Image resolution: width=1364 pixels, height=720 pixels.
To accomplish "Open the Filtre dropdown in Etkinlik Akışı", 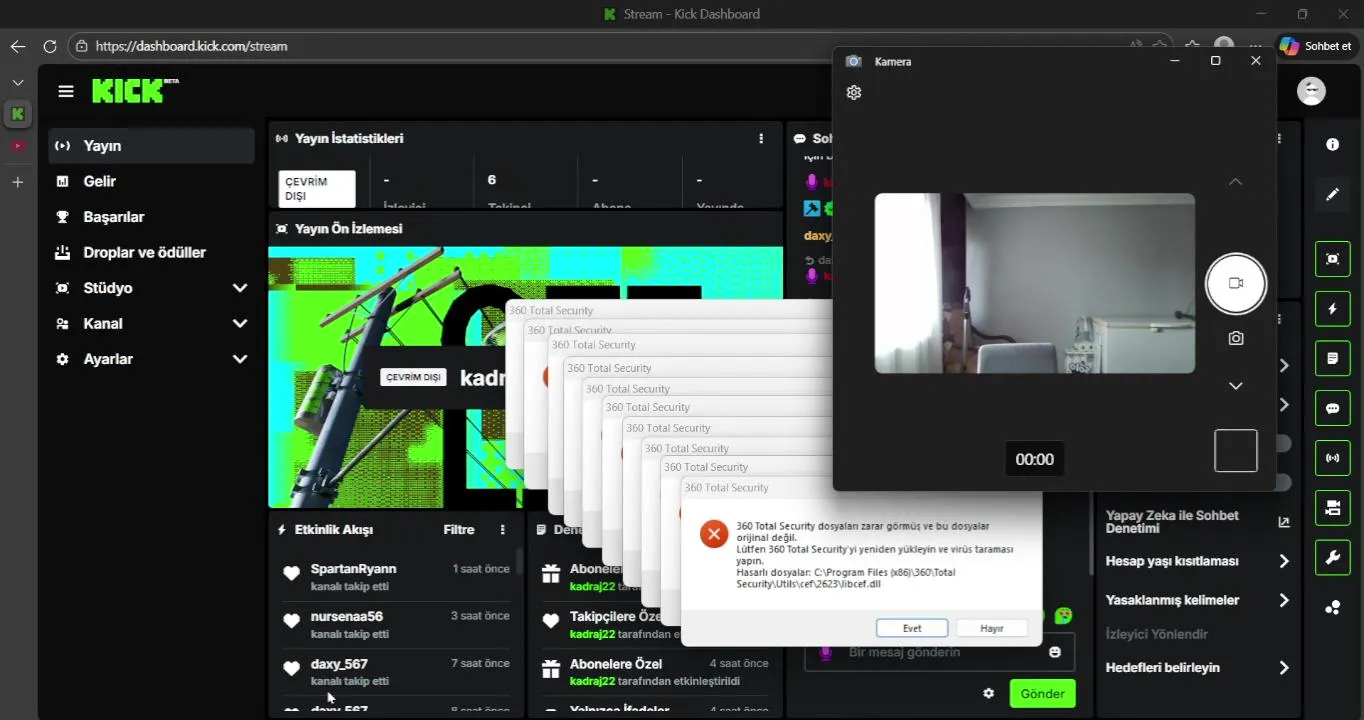I will click(459, 530).
